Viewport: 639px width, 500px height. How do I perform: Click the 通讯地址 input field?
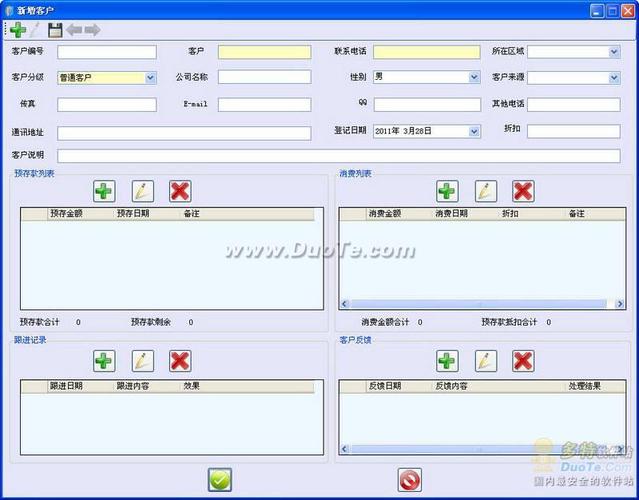tap(184, 133)
